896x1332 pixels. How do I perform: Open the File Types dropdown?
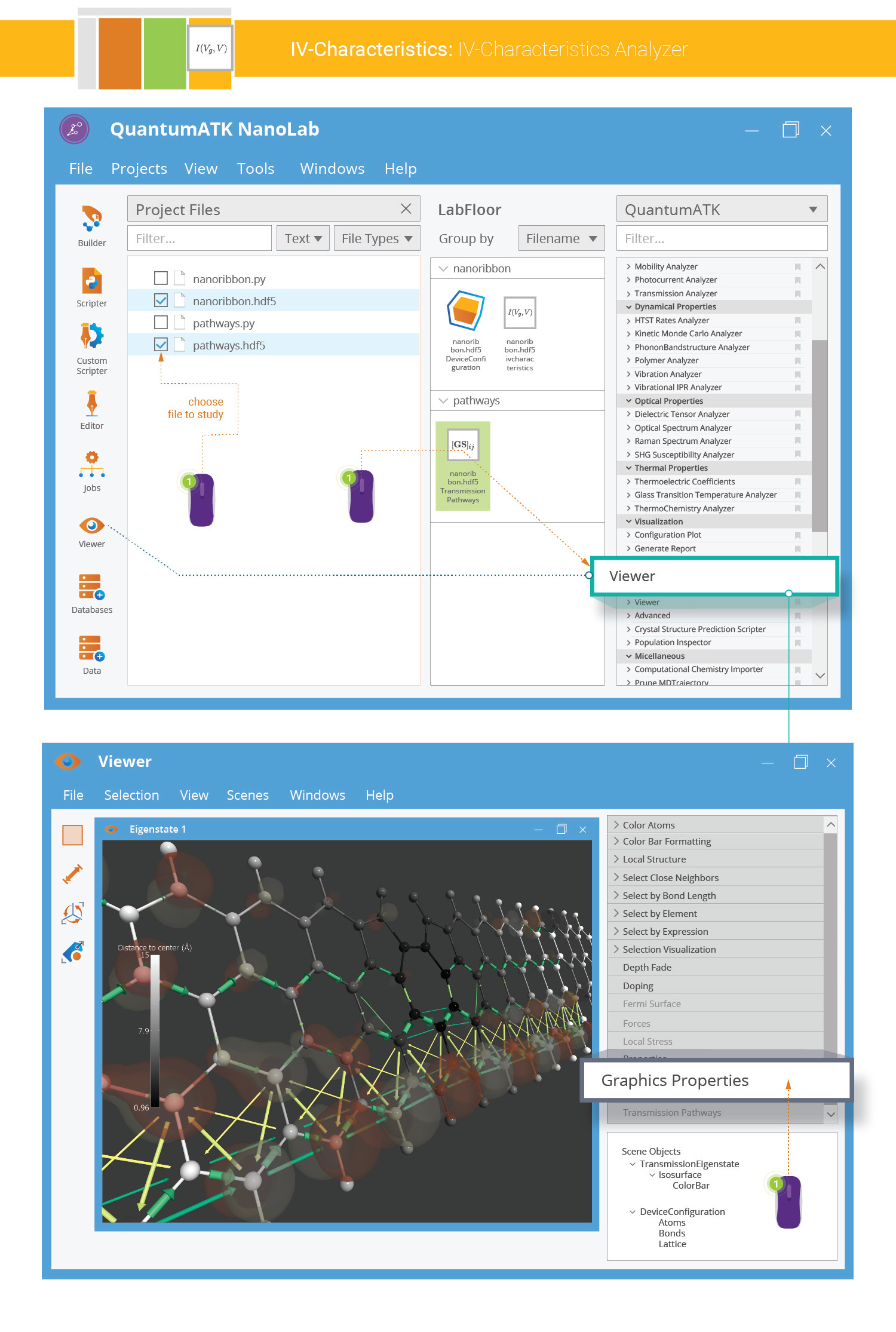[x=377, y=238]
